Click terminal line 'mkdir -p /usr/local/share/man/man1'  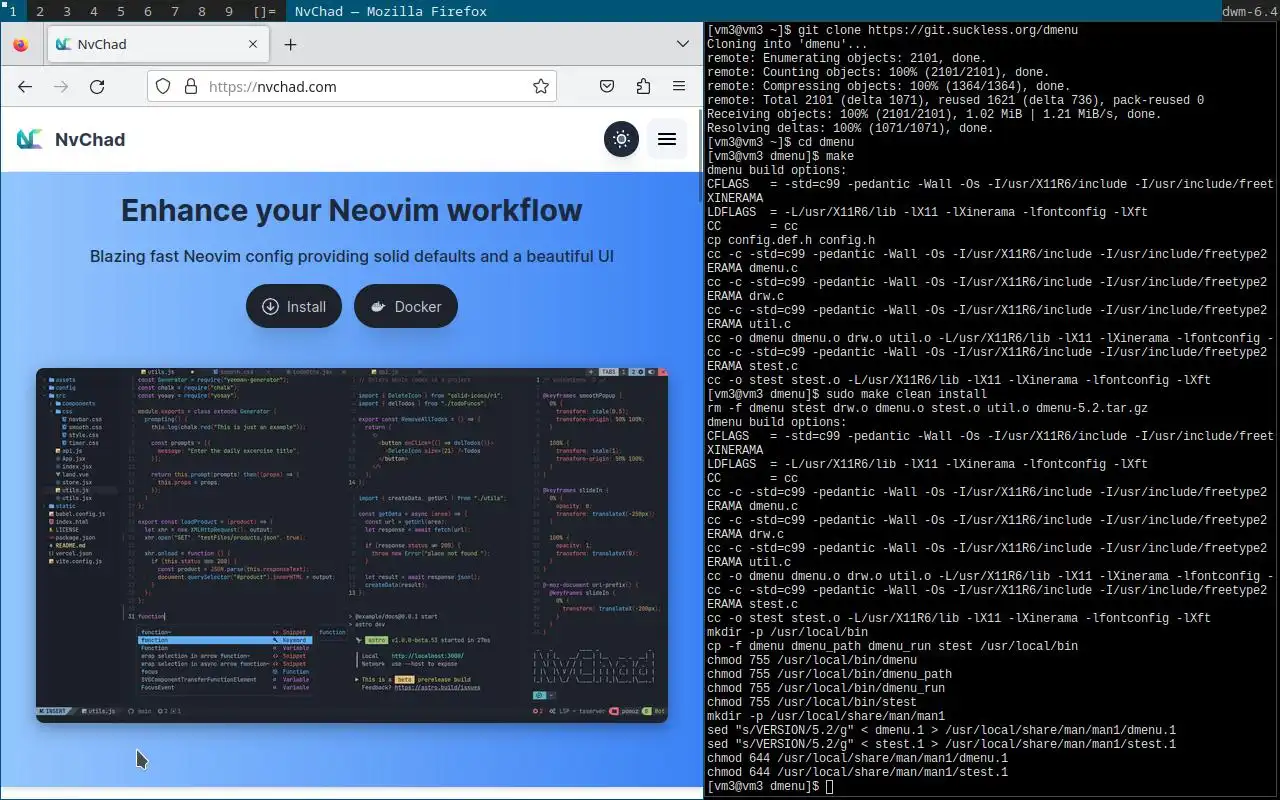[826, 716]
